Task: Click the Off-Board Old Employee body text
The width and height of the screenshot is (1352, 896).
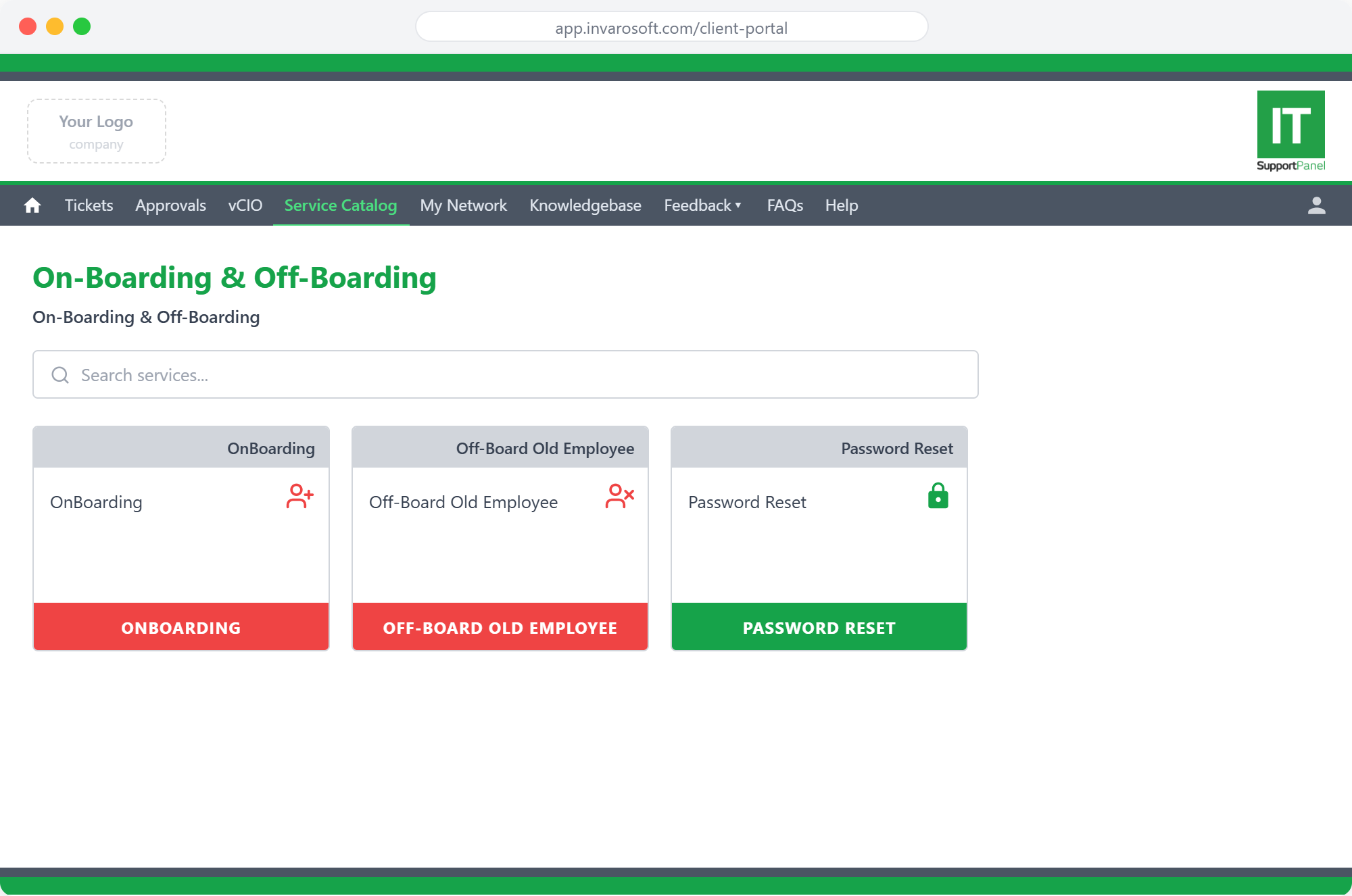Action: (x=463, y=503)
